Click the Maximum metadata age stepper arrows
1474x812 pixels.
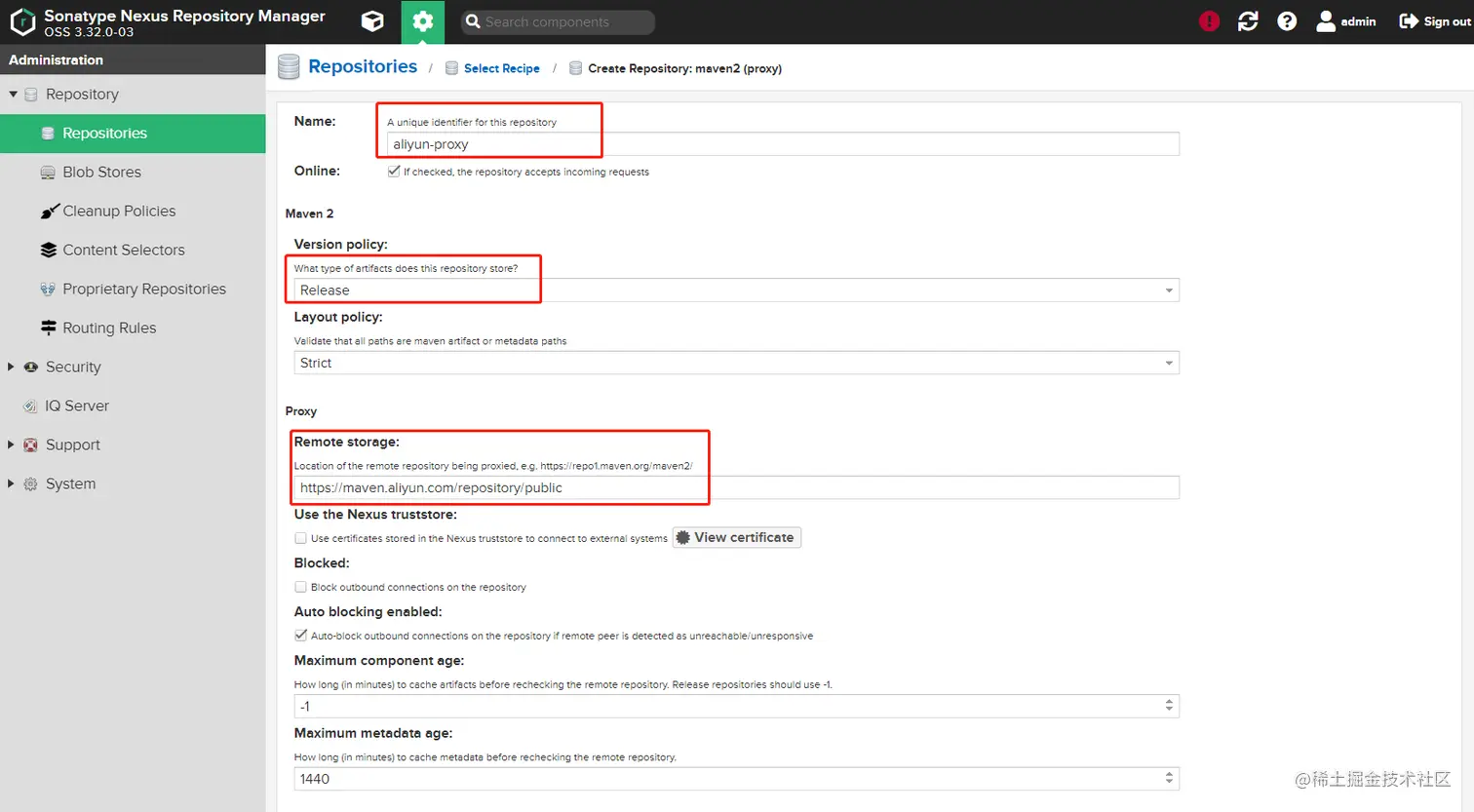click(1170, 779)
